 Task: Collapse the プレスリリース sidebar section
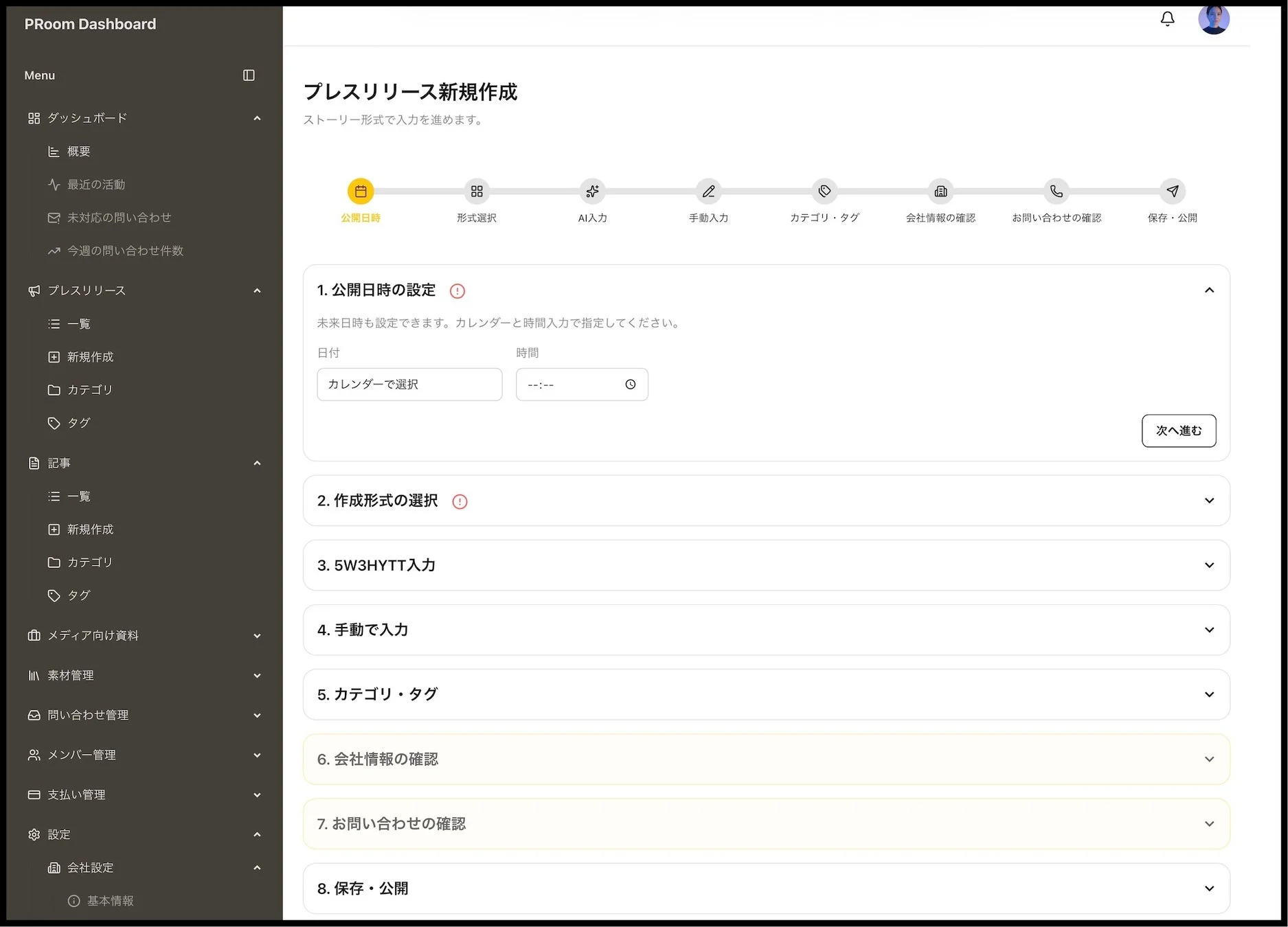point(257,290)
